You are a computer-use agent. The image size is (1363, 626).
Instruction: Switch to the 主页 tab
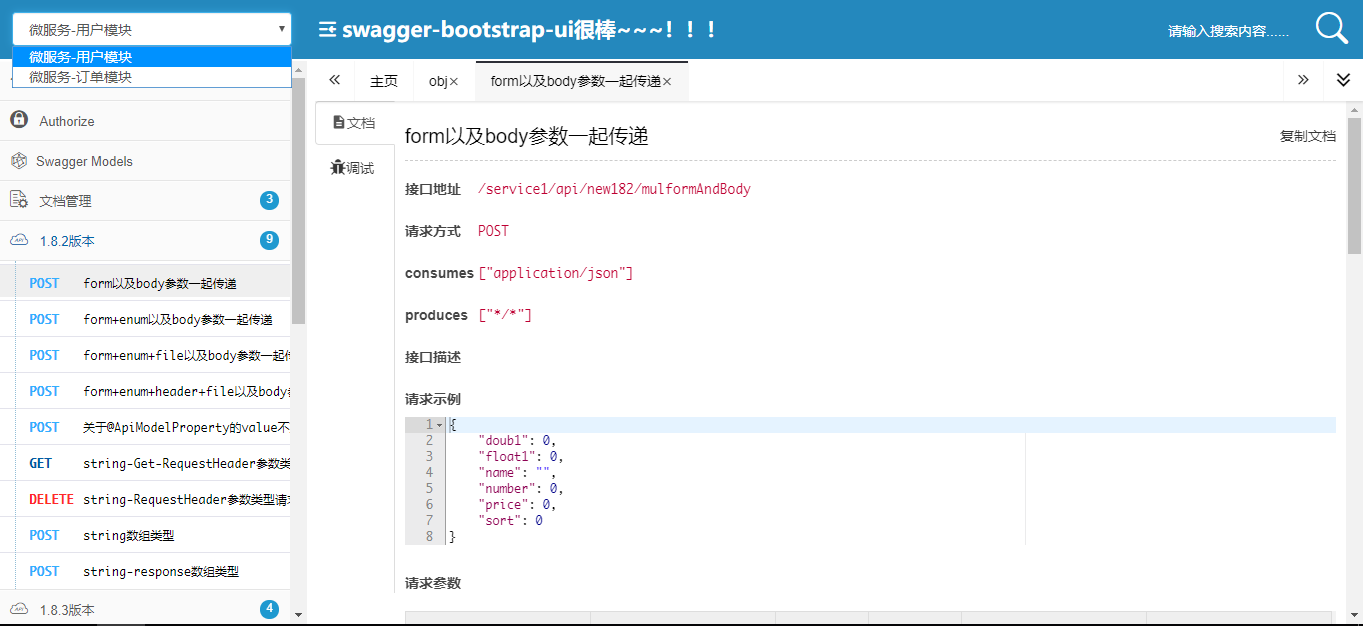point(384,81)
